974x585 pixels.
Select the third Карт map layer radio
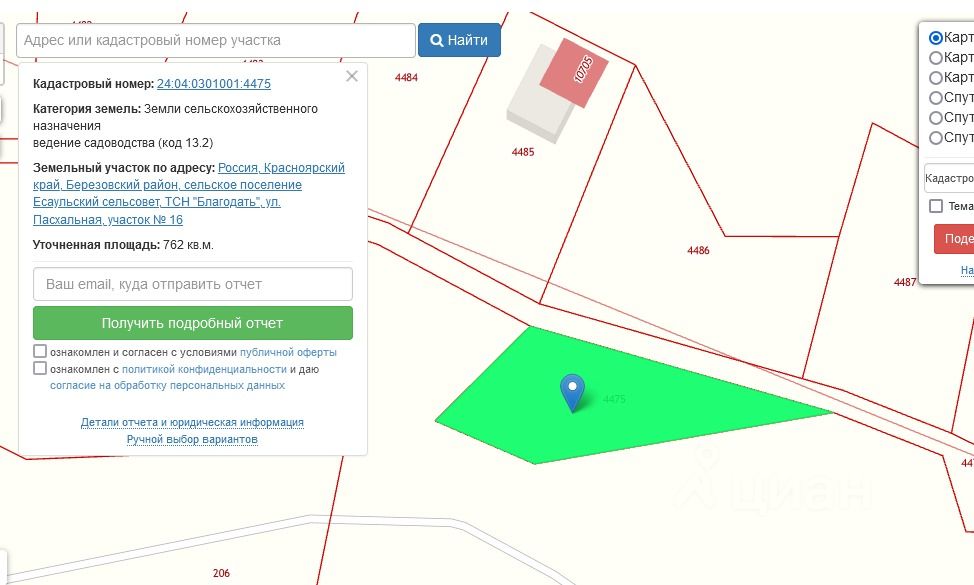pyautogui.click(x=935, y=78)
